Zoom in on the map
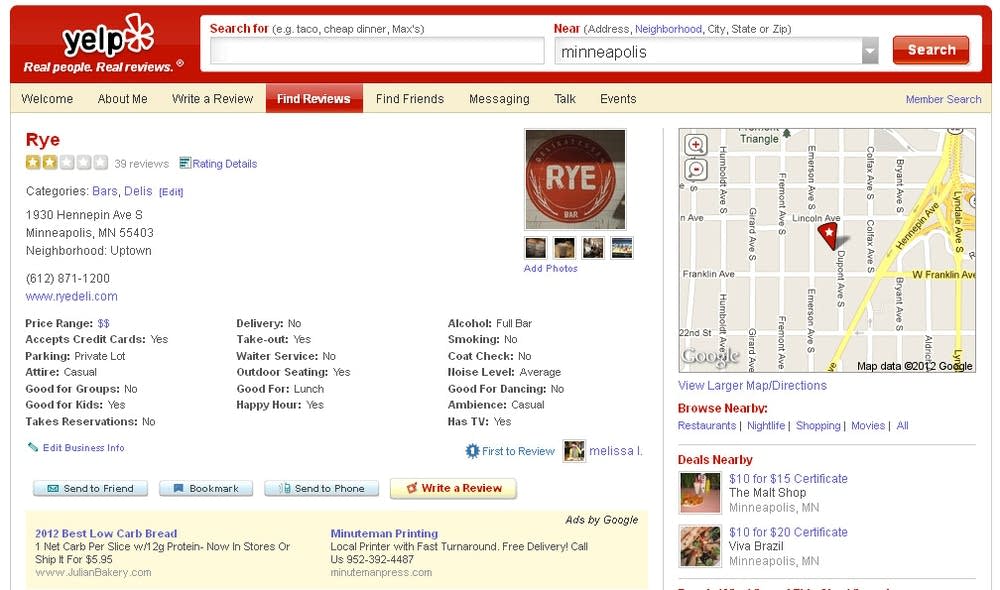Viewport: 1000px width, 590px height. tap(696, 144)
